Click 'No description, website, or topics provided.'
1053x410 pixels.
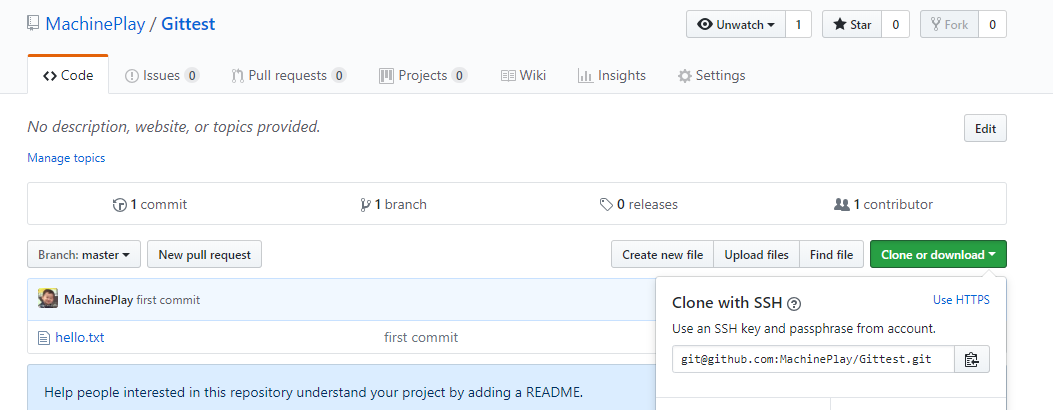[x=174, y=126]
